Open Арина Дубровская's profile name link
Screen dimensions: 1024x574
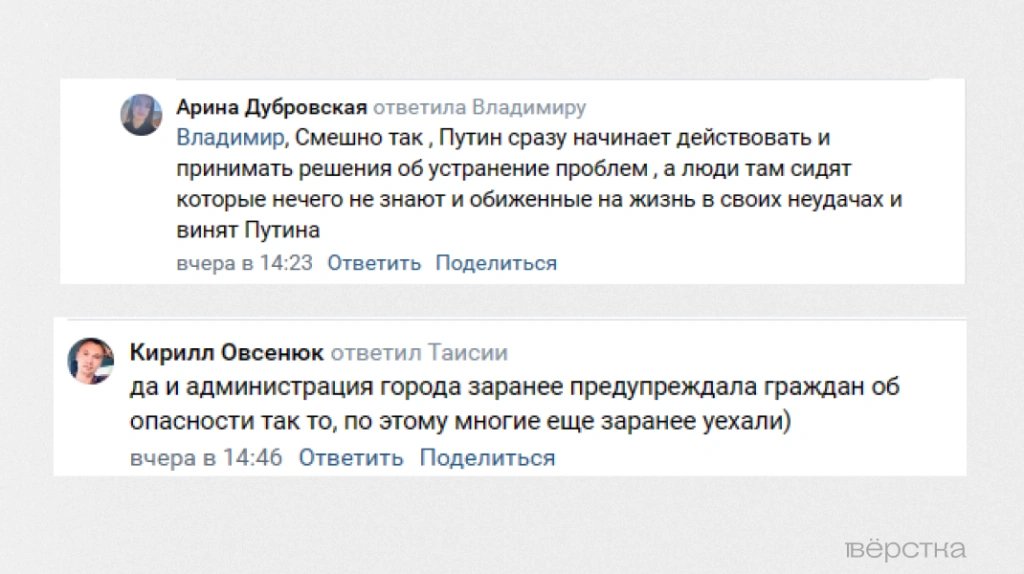(x=272, y=107)
